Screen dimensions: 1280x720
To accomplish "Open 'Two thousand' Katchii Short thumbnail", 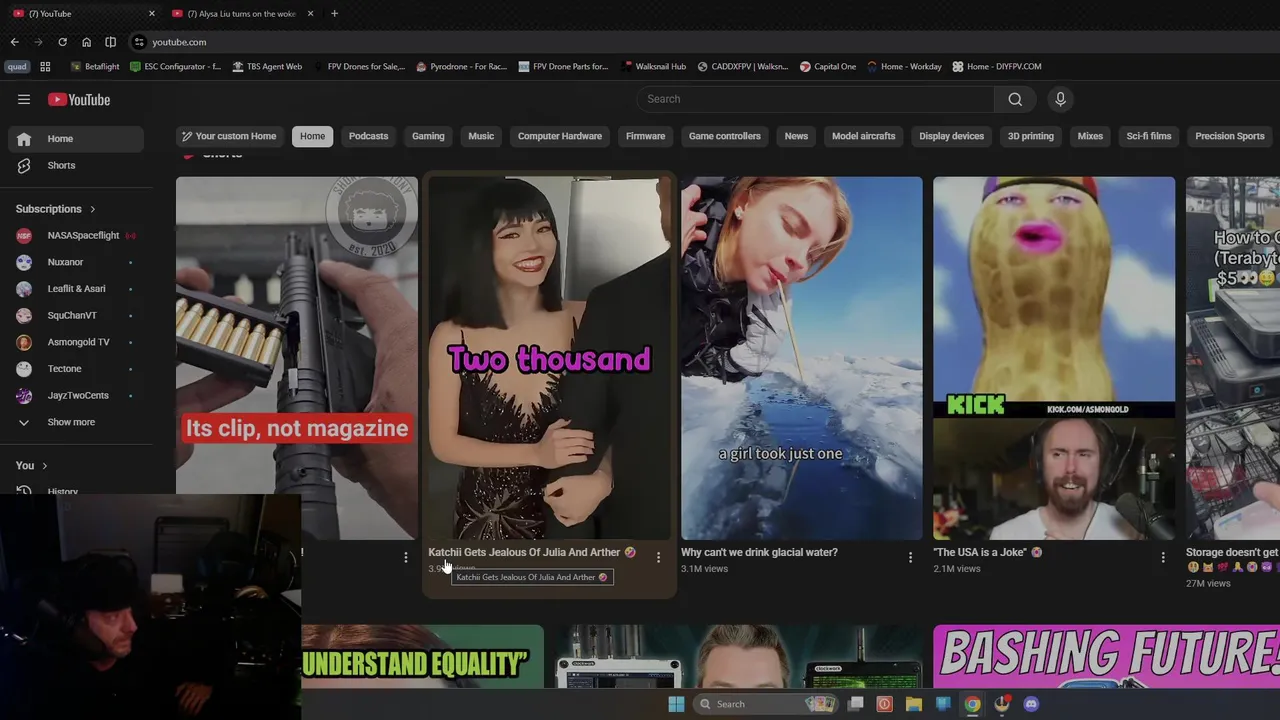I will point(549,358).
